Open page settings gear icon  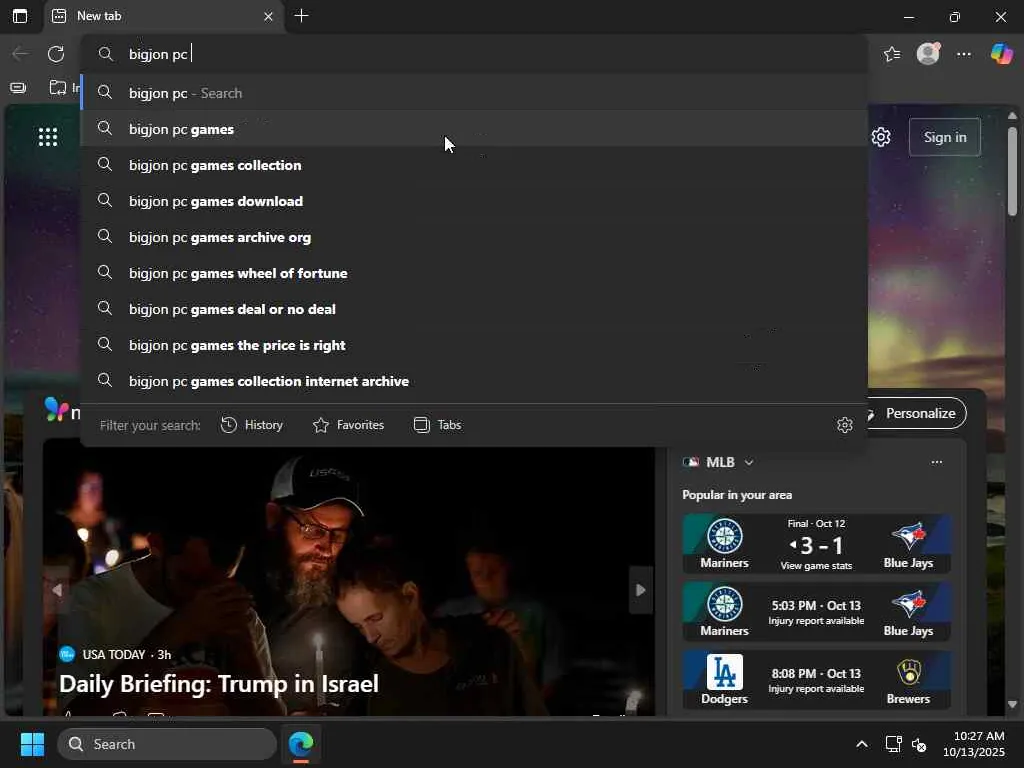pyautogui.click(x=881, y=137)
